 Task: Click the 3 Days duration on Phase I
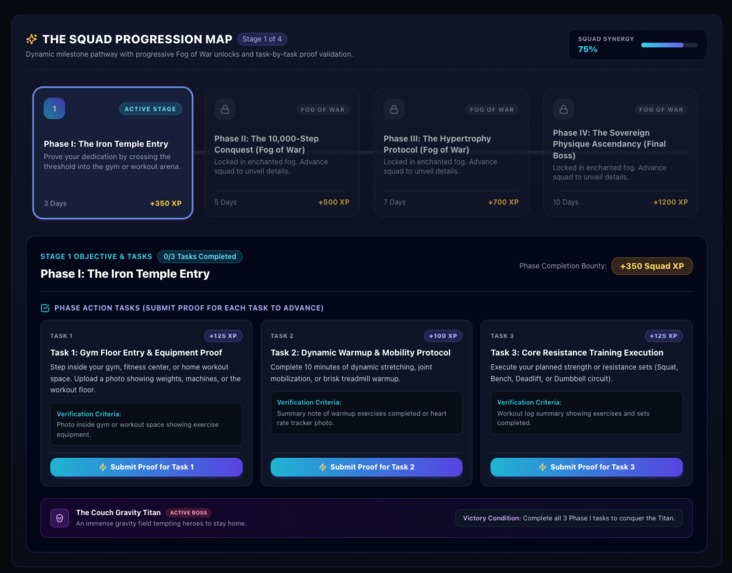[55, 204]
